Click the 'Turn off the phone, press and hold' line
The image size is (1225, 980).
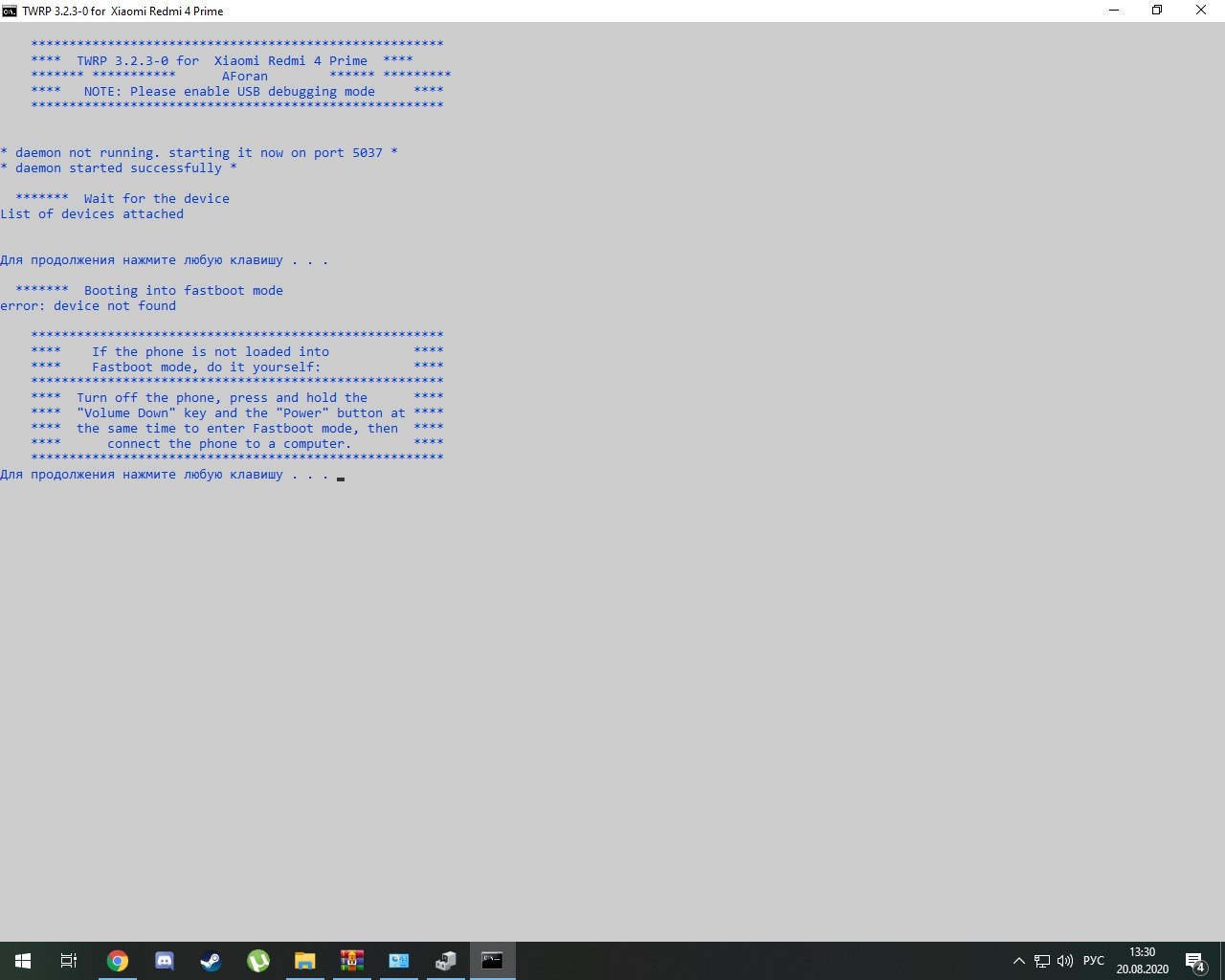point(222,398)
